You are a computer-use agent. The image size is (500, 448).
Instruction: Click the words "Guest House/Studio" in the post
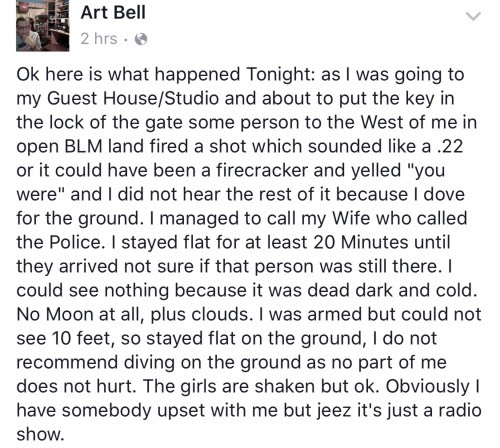pos(133,99)
